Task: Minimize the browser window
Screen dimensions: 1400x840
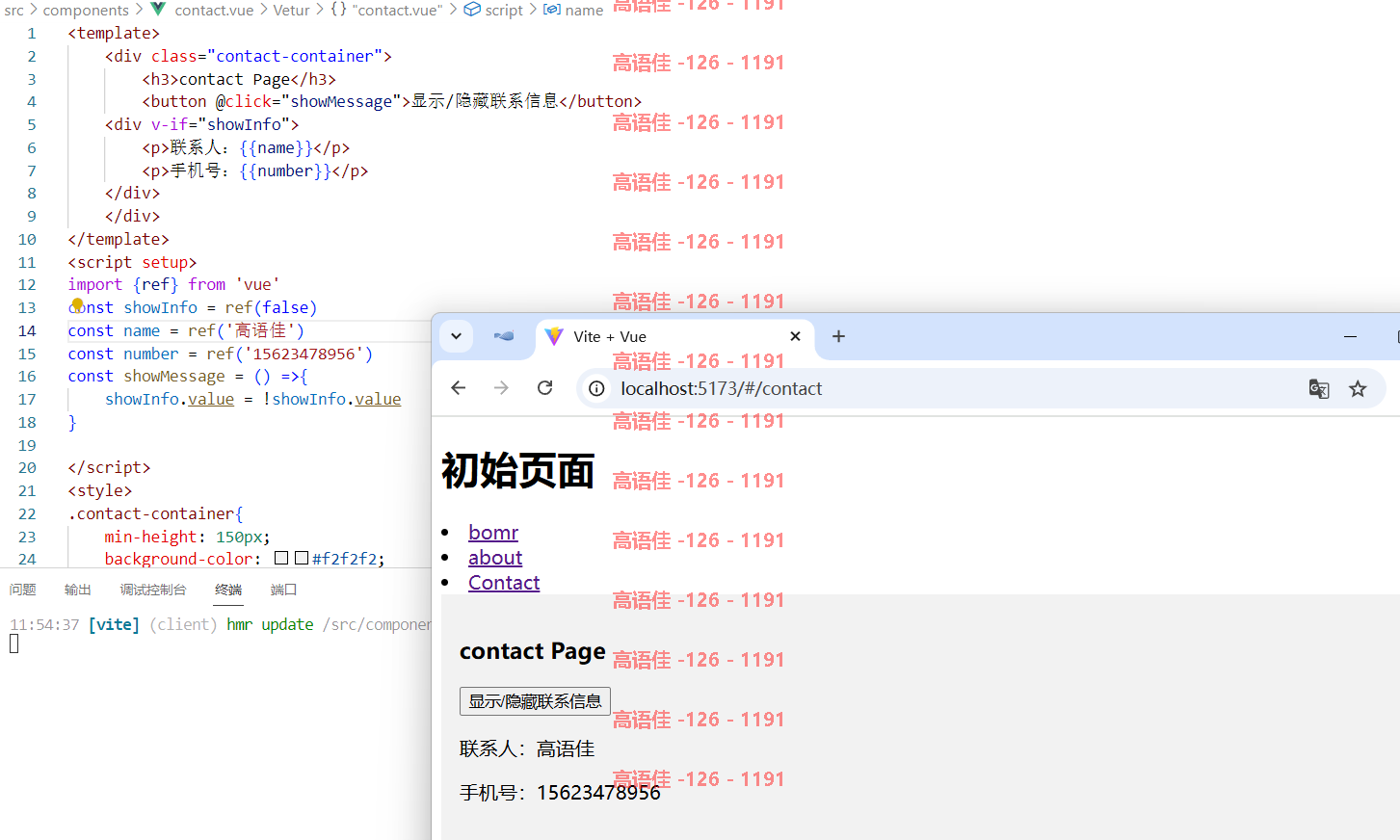Action: tap(1350, 336)
